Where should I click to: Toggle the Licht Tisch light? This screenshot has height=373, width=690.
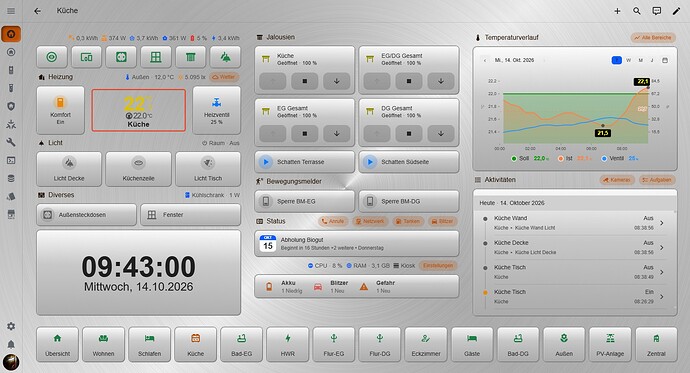pyautogui.click(x=208, y=169)
